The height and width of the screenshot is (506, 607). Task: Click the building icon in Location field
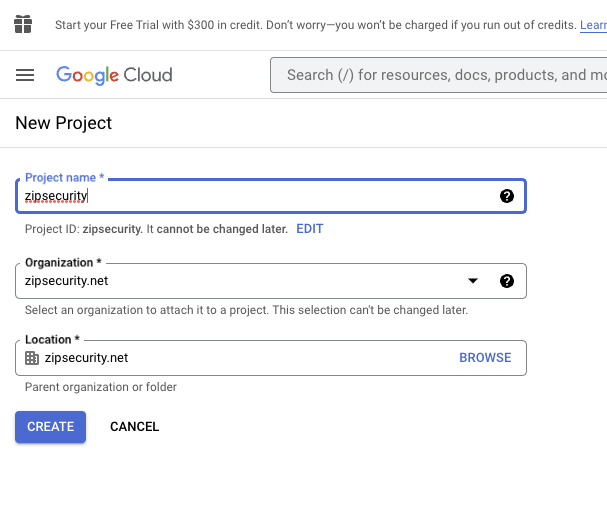tap(32, 358)
